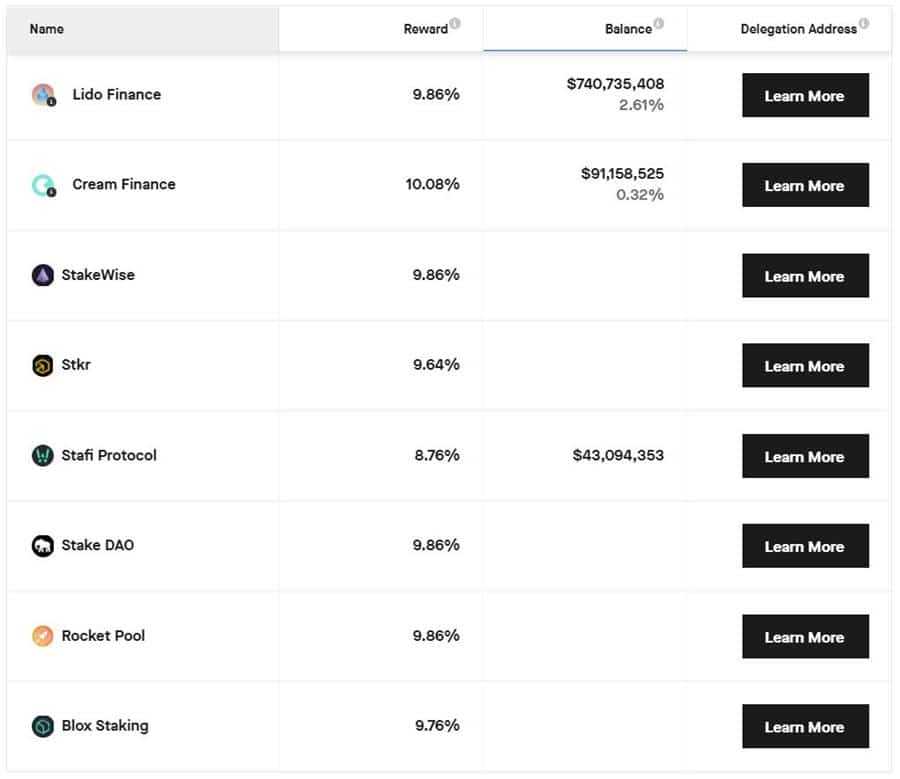The image size is (900, 779).
Task: Click the StakeWise logo icon
Action: point(42,275)
